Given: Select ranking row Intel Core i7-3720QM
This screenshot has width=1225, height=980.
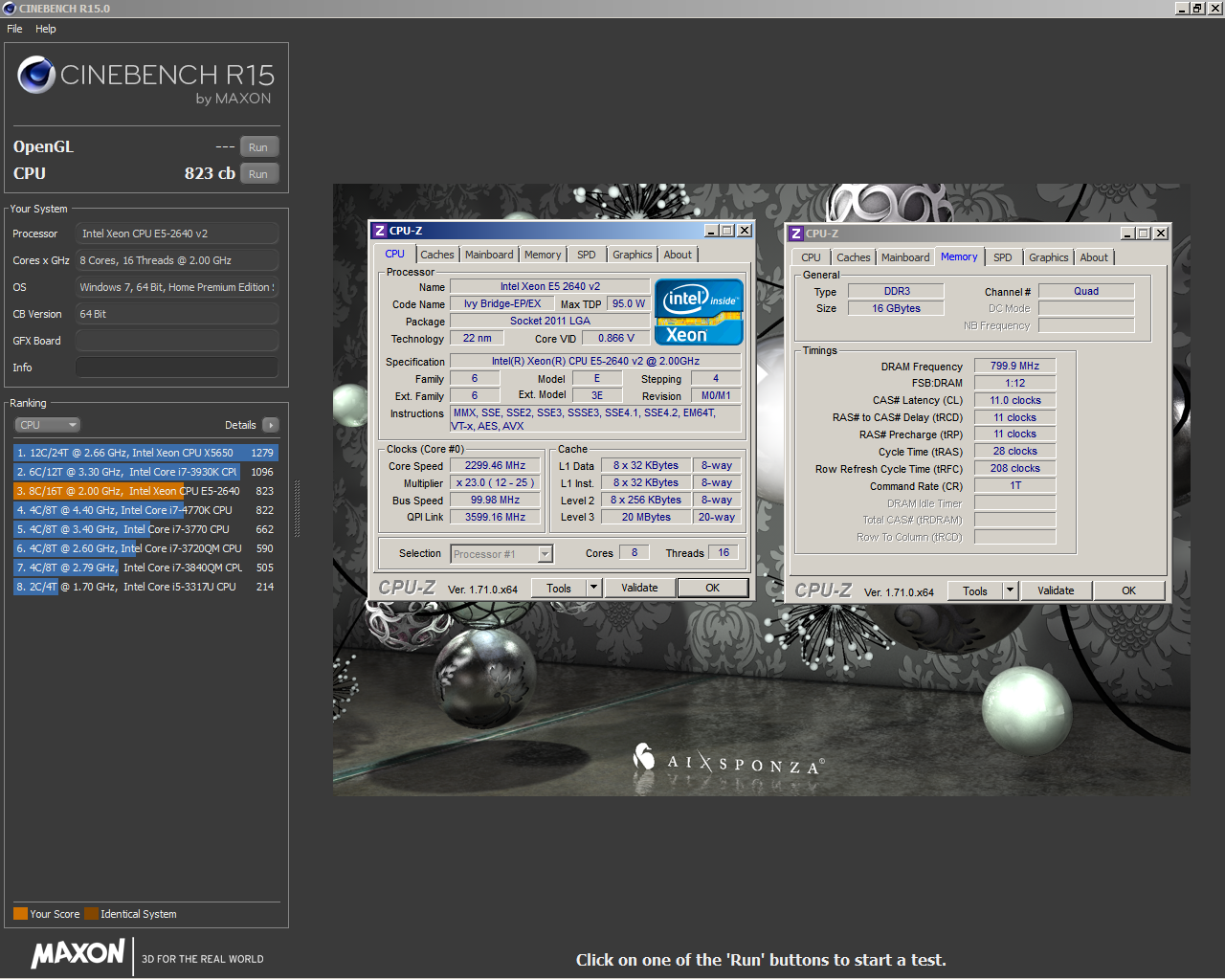Looking at the screenshot, I should 145,548.
